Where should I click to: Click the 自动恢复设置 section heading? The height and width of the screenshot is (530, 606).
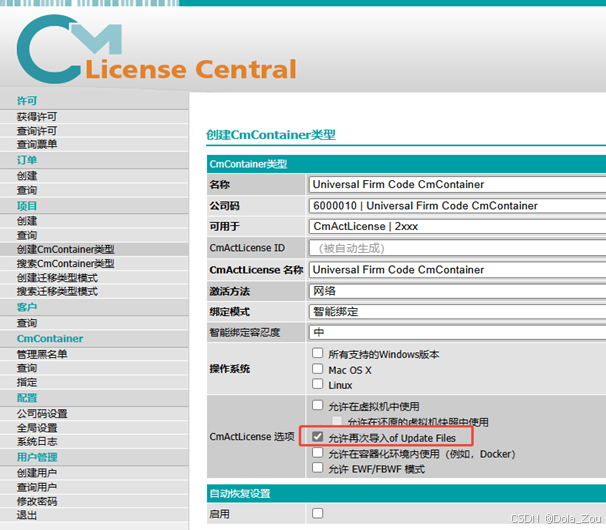240,494
